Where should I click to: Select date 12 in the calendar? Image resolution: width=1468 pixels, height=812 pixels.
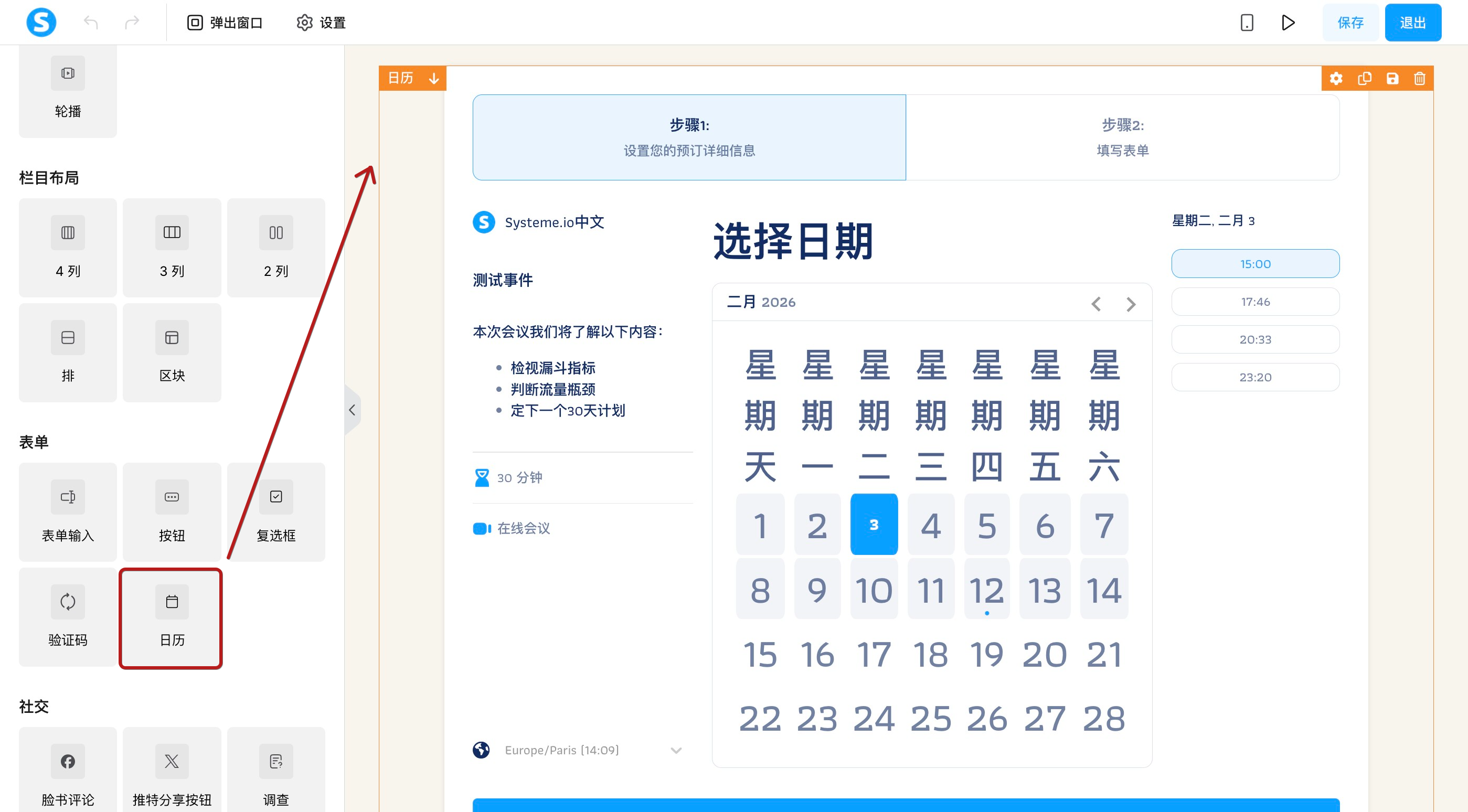[x=986, y=589]
